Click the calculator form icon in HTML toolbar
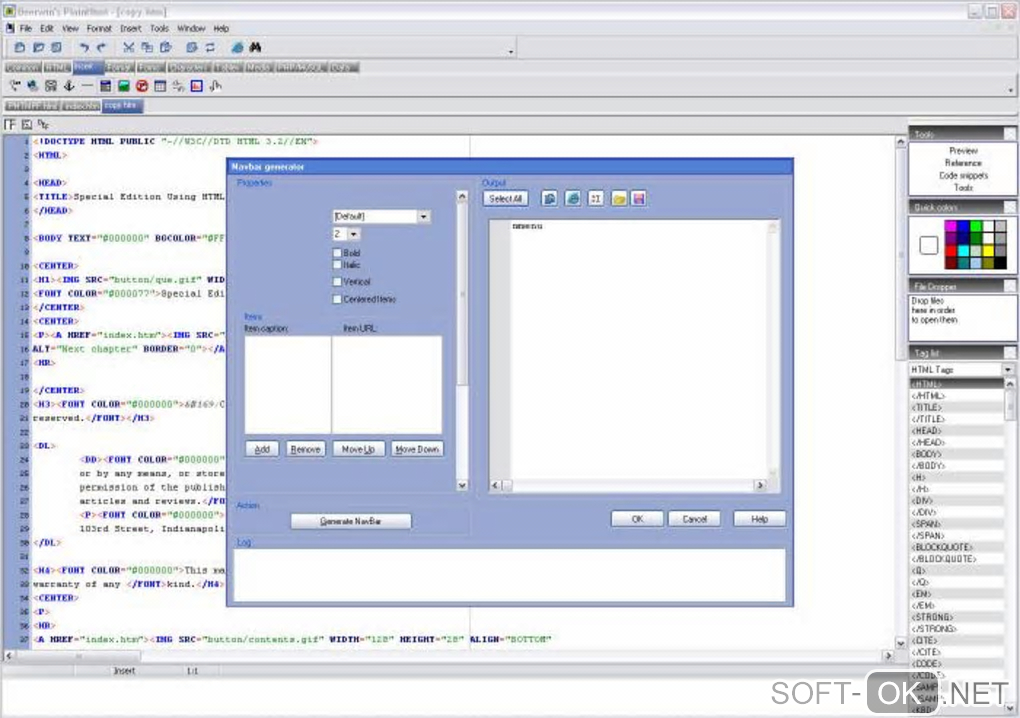This screenshot has height=718, width=1020. pos(105,86)
